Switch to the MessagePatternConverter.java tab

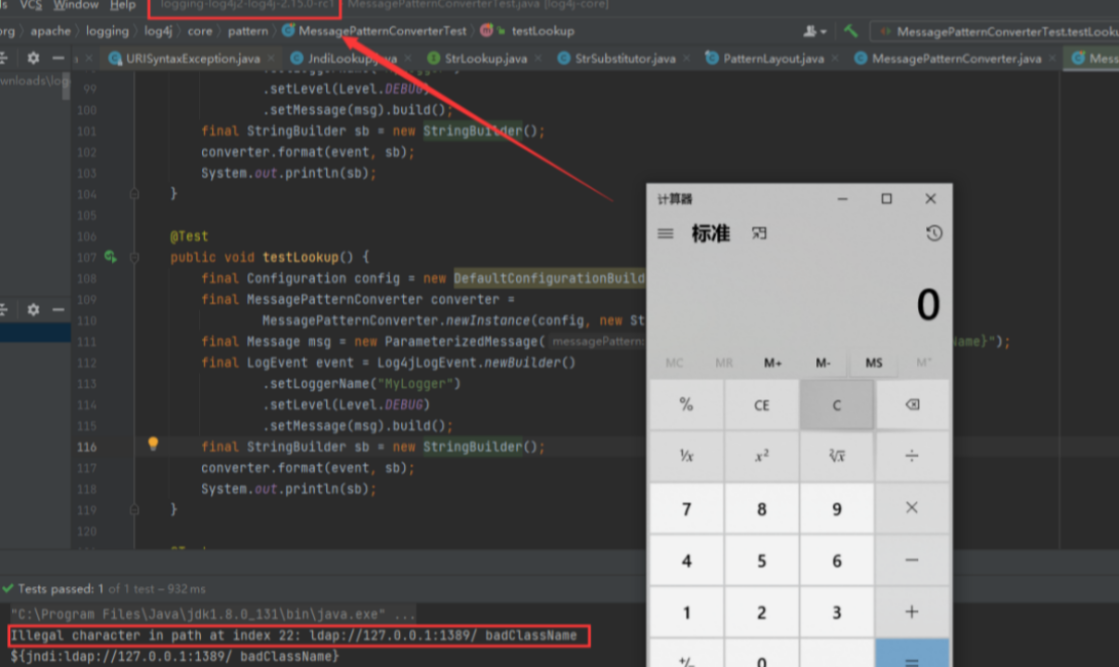point(956,58)
